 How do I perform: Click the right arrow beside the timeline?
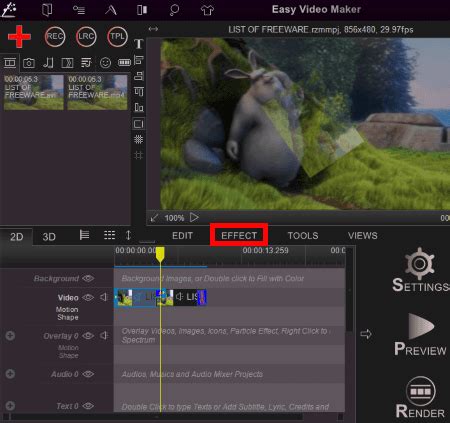(366, 334)
